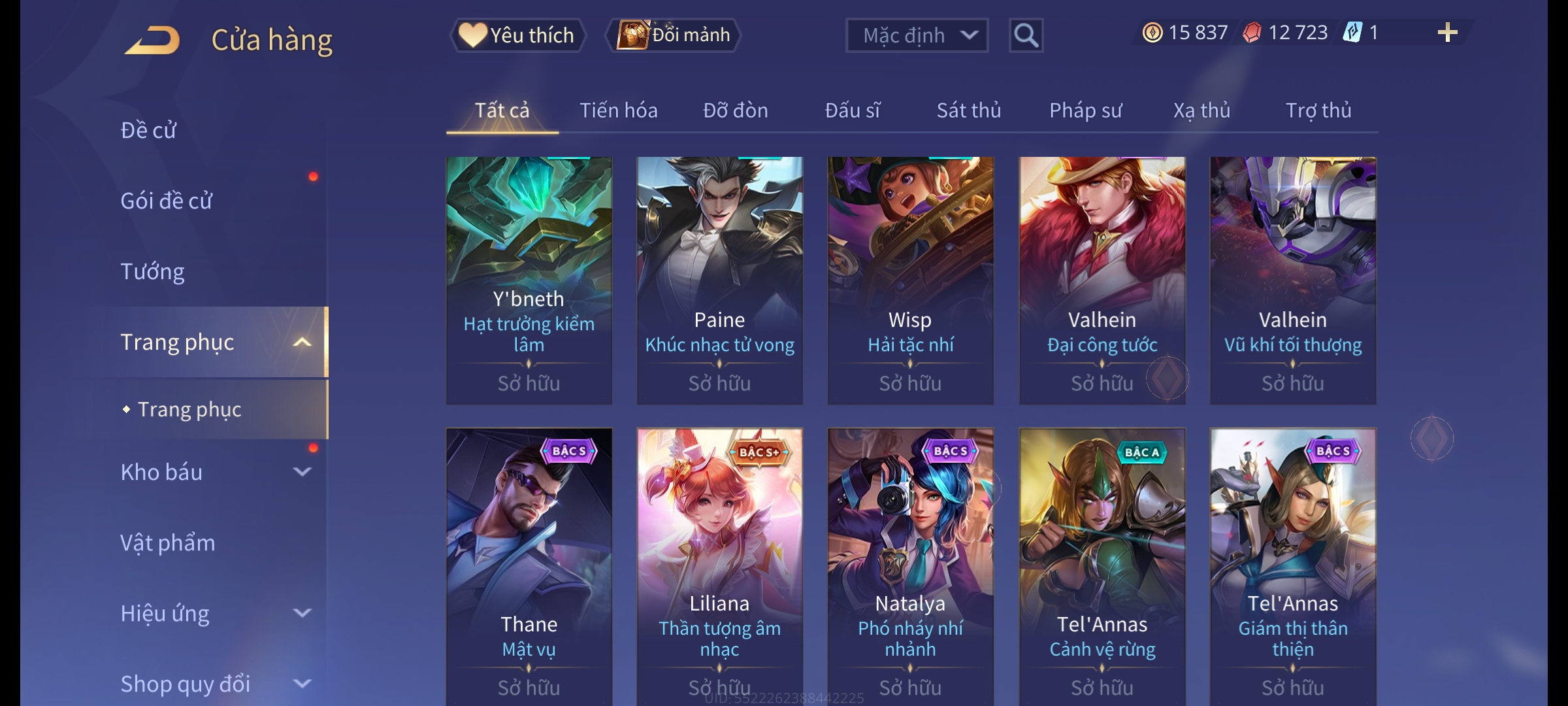Viewport: 1568px width, 706px height.
Task: Expand the Kho báu sidebar section
Action: pos(302,472)
